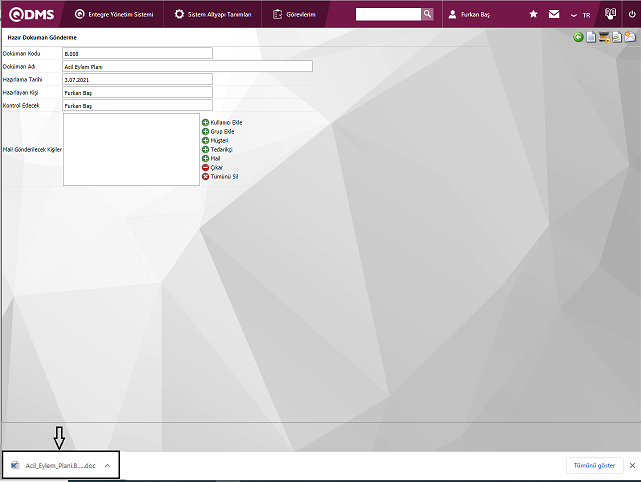Click the top bar search field
The image size is (641, 482).
(388, 14)
